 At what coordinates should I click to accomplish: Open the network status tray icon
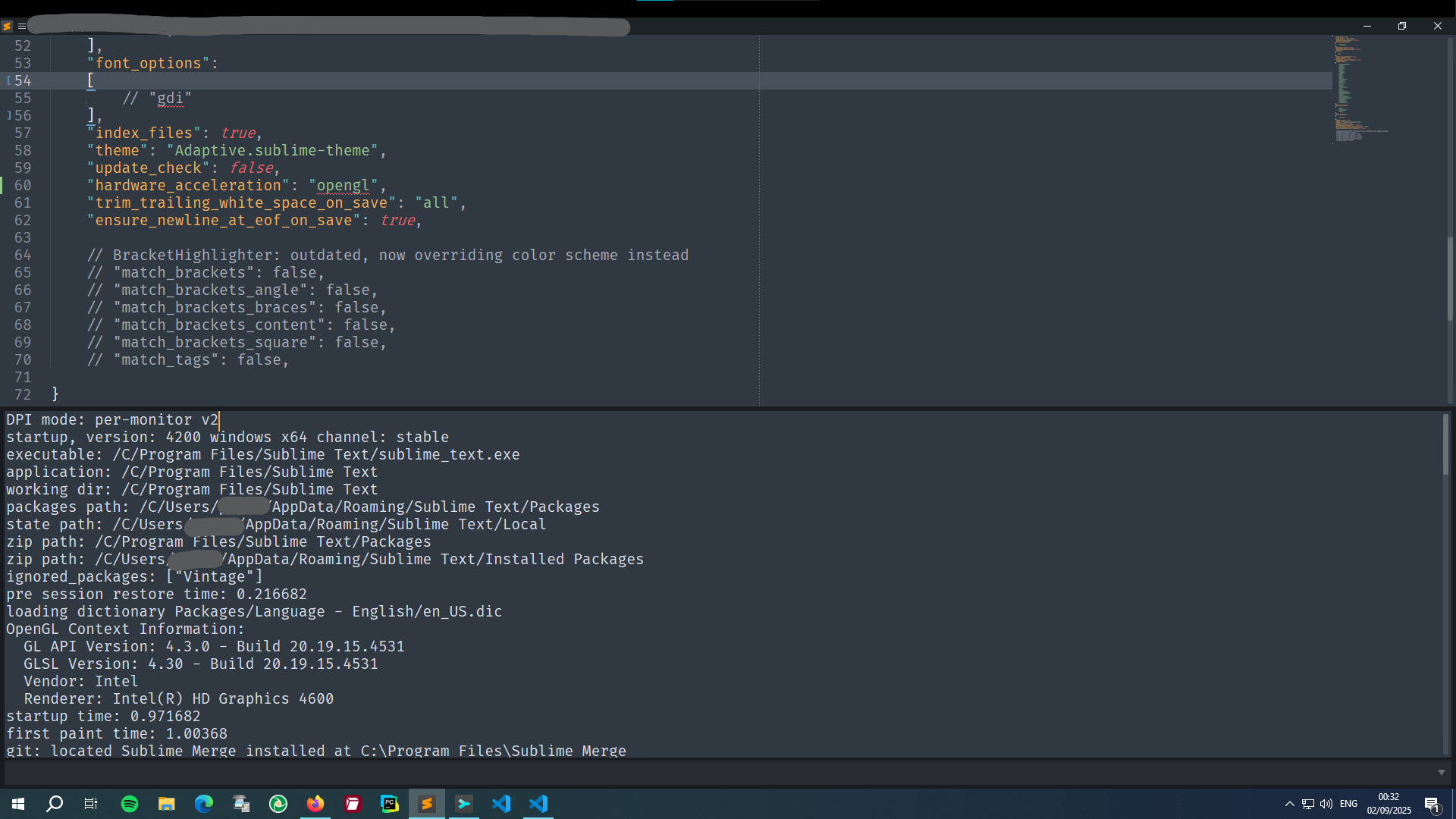click(x=1308, y=804)
